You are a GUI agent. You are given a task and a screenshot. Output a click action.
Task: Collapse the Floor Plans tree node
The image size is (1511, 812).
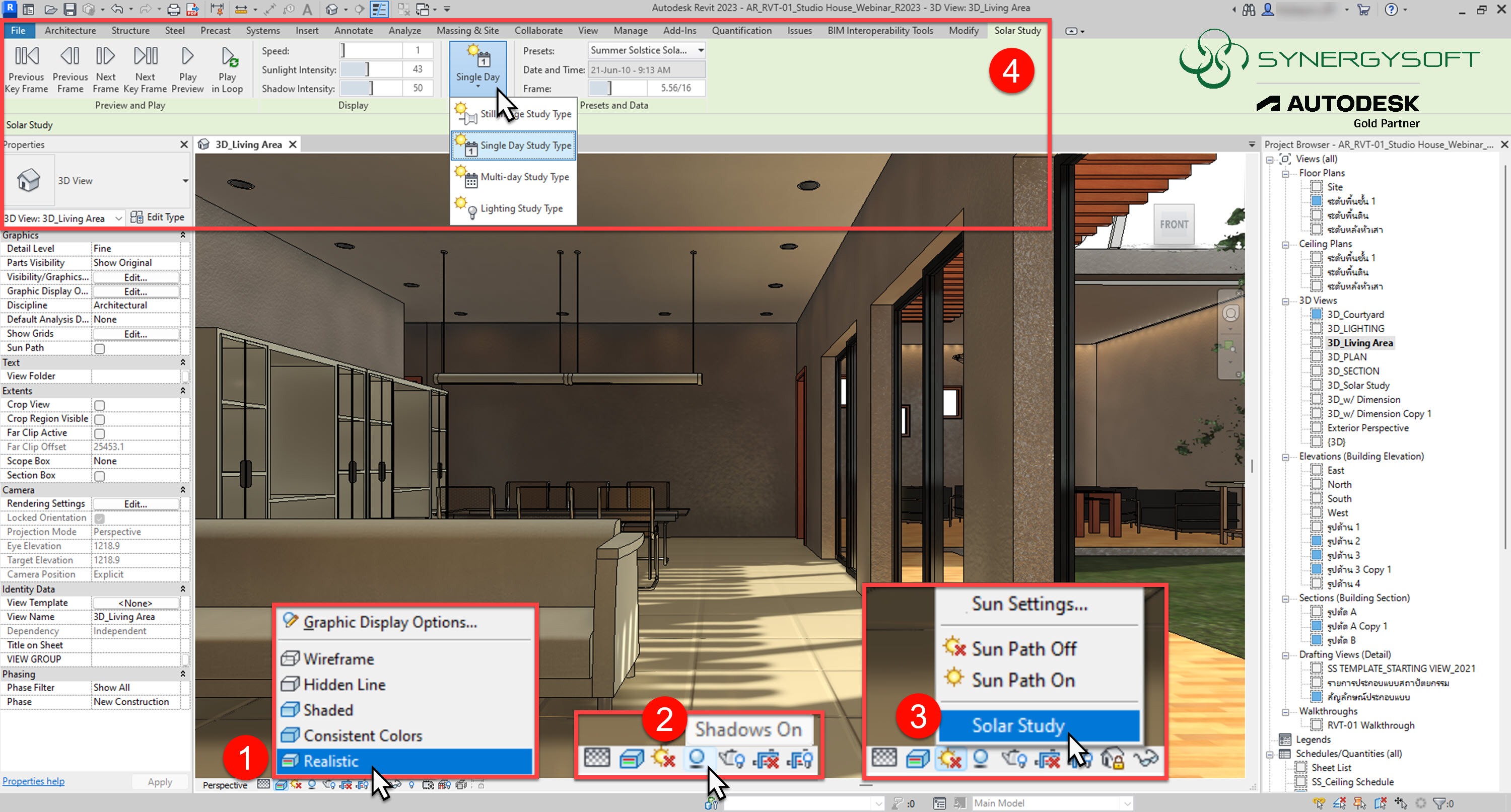(x=1285, y=174)
